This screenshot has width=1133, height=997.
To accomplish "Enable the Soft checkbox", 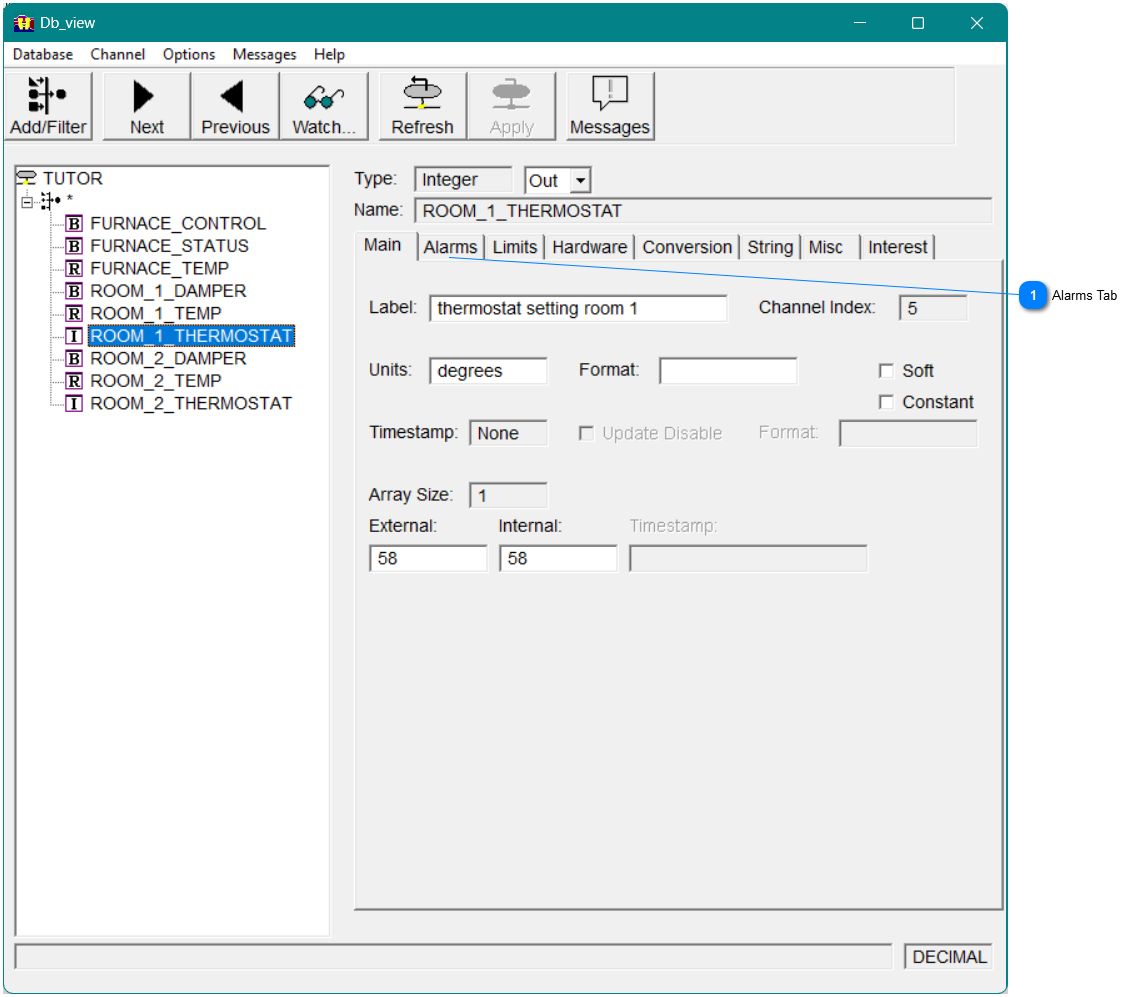I will [886, 370].
